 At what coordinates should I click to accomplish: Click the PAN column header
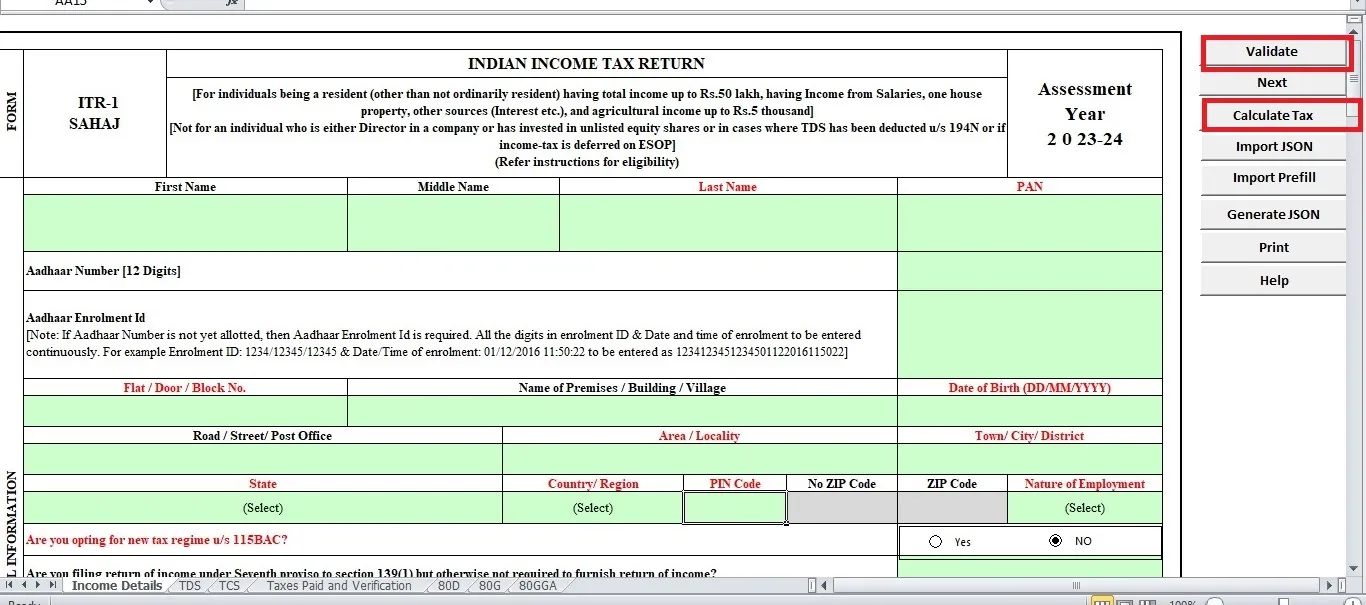coord(1030,187)
